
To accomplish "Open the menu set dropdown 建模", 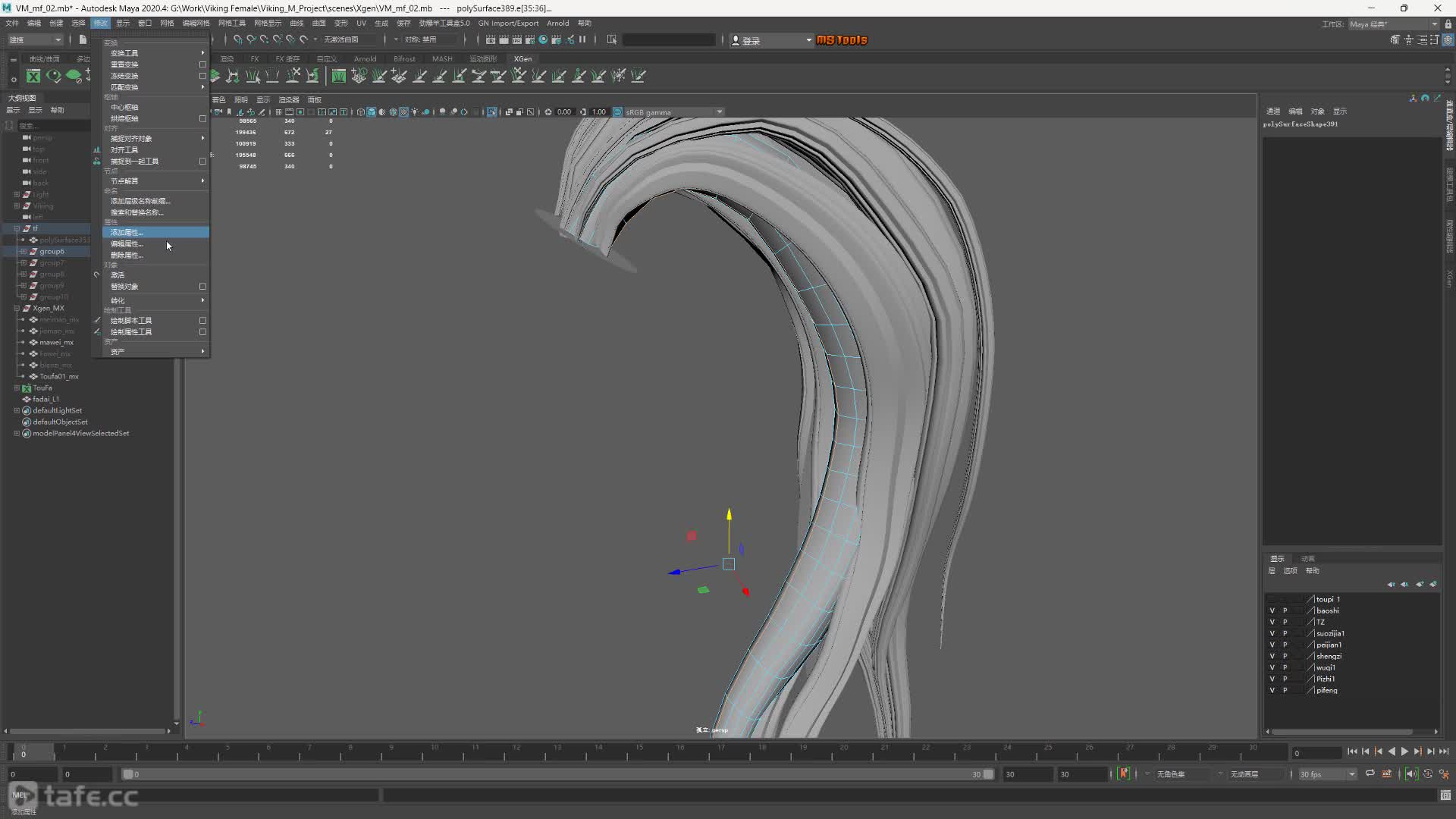I will 35,39.
